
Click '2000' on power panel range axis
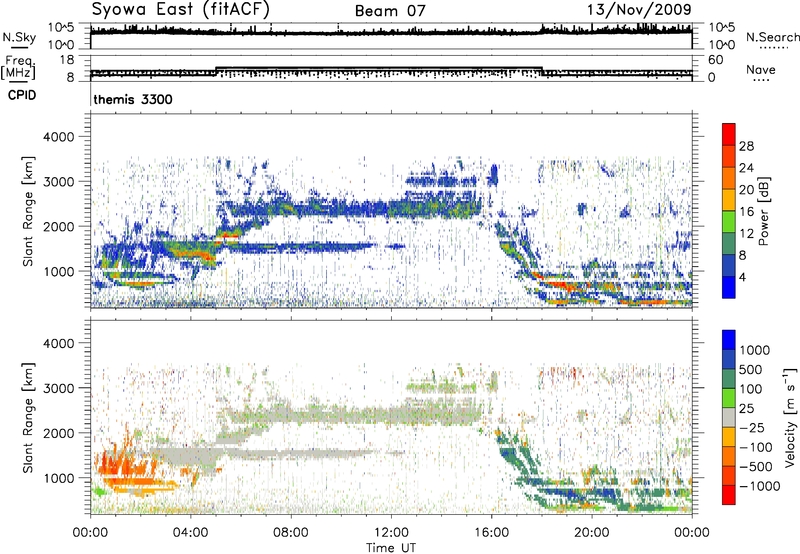pyautogui.click(x=58, y=226)
